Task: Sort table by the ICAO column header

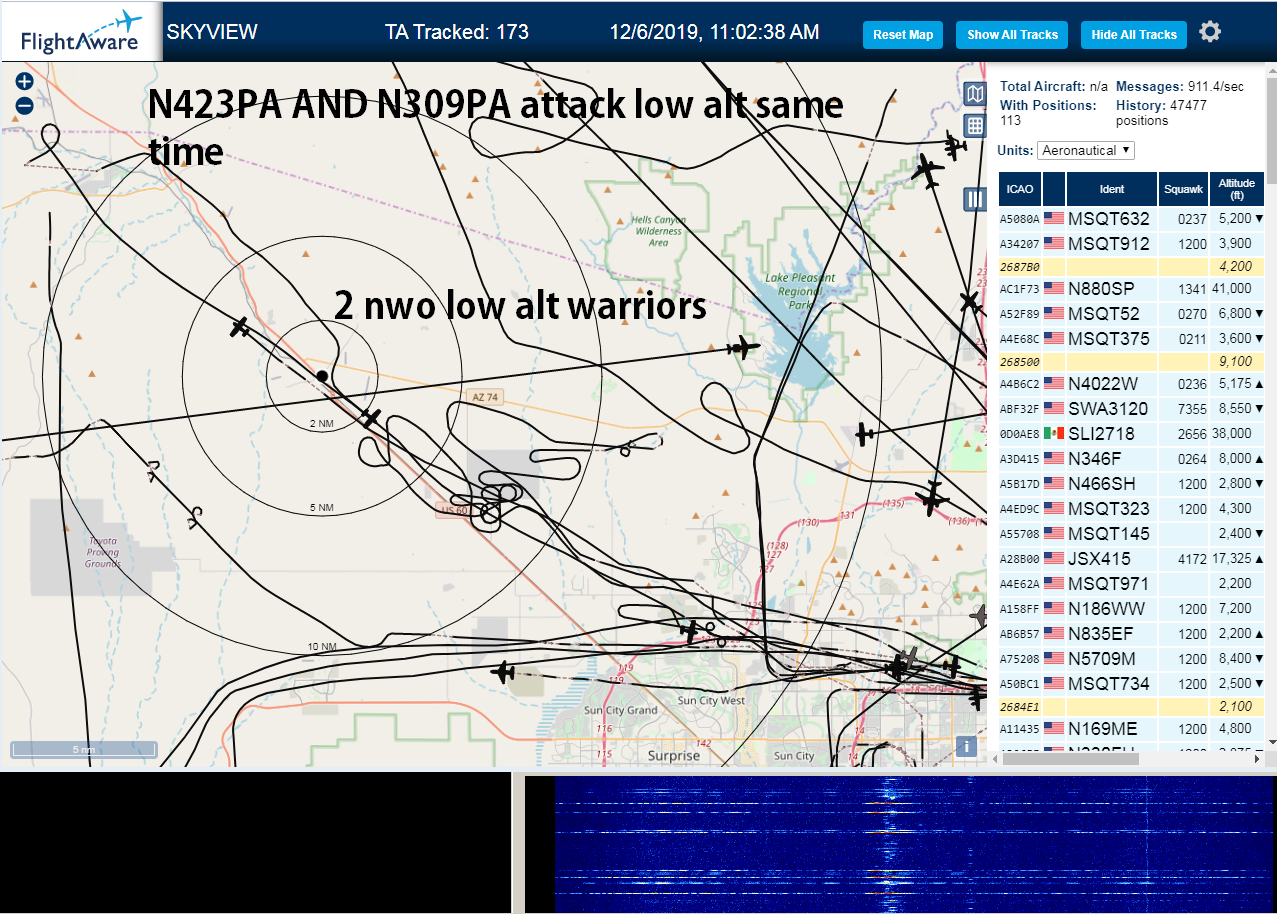Action: coord(1020,189)
